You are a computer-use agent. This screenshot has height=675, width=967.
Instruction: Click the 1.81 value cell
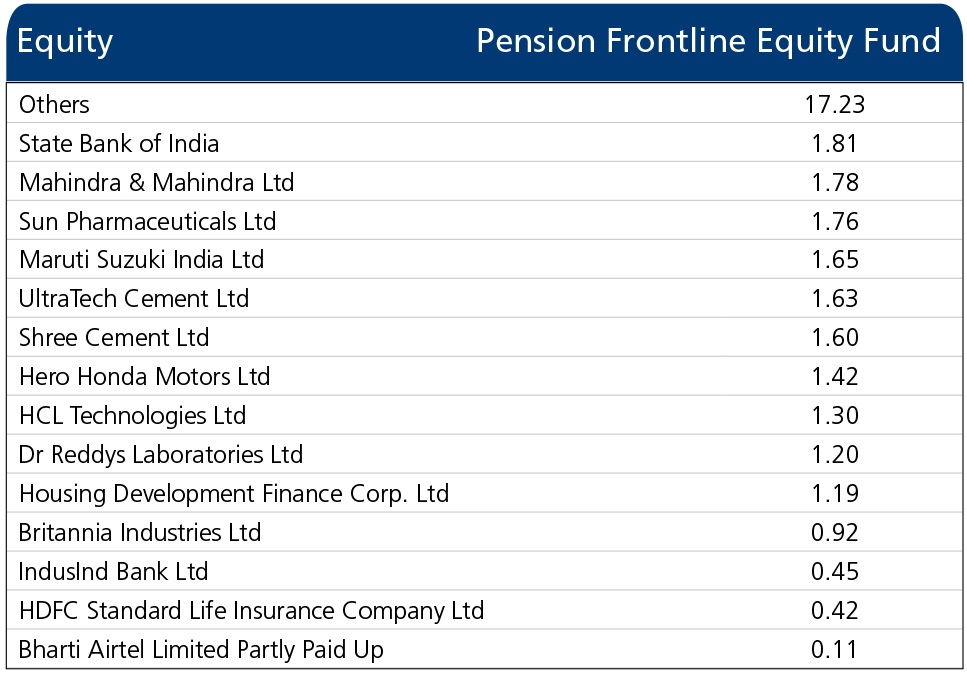tap(834, 143)
